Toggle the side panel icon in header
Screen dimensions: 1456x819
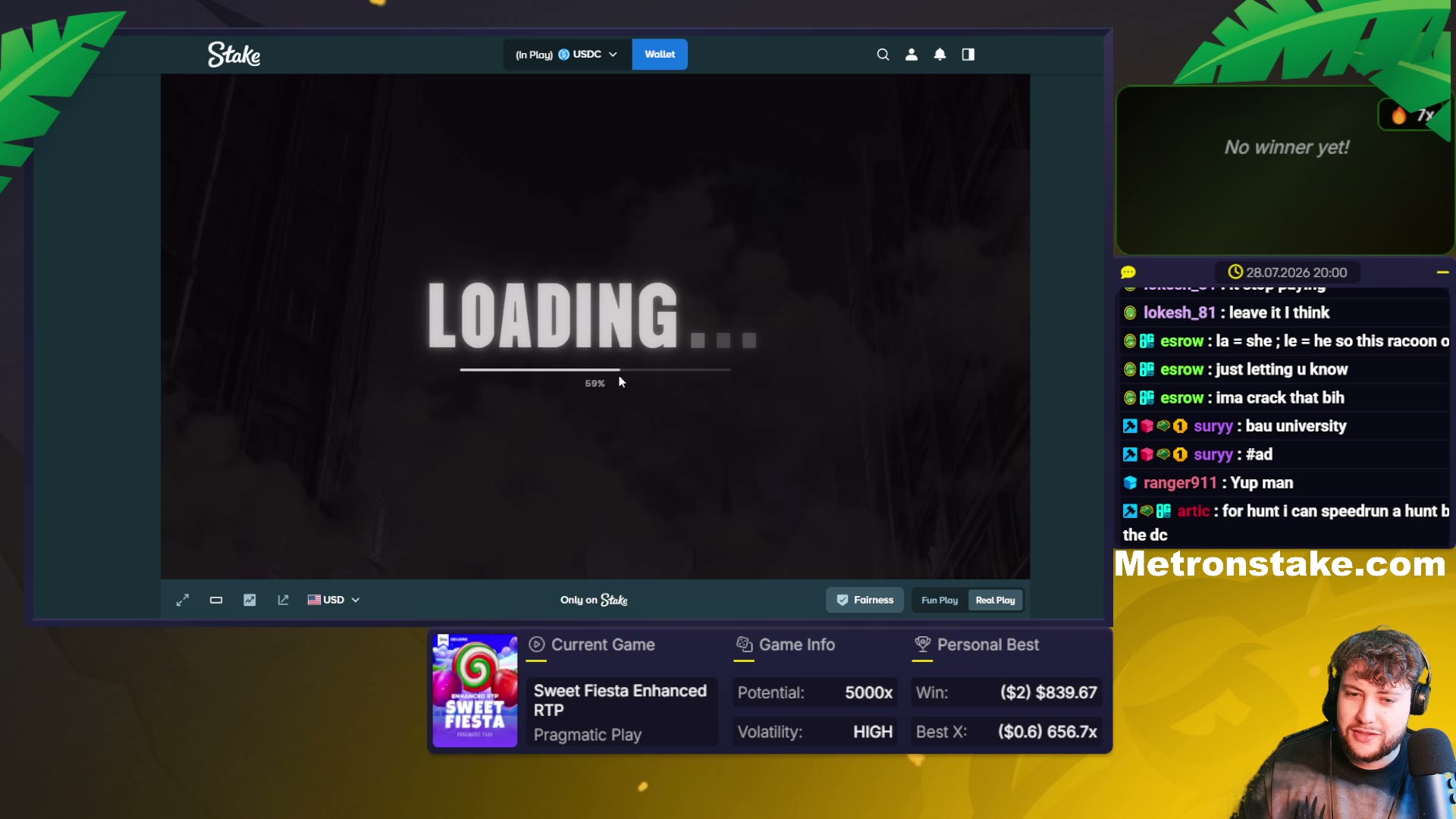[x=968, y=55]
